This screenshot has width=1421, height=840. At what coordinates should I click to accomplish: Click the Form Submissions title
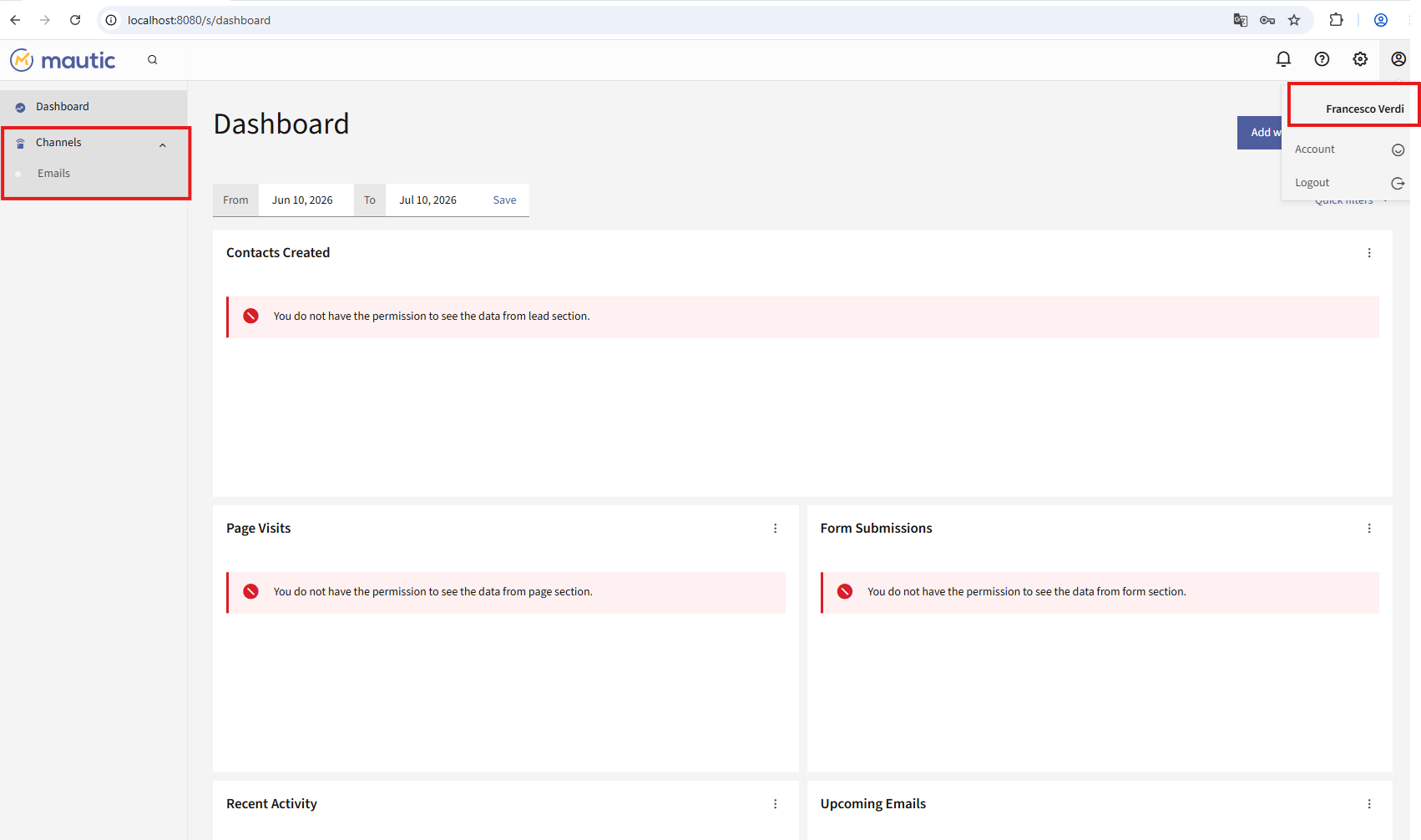(x=876, y=529)
